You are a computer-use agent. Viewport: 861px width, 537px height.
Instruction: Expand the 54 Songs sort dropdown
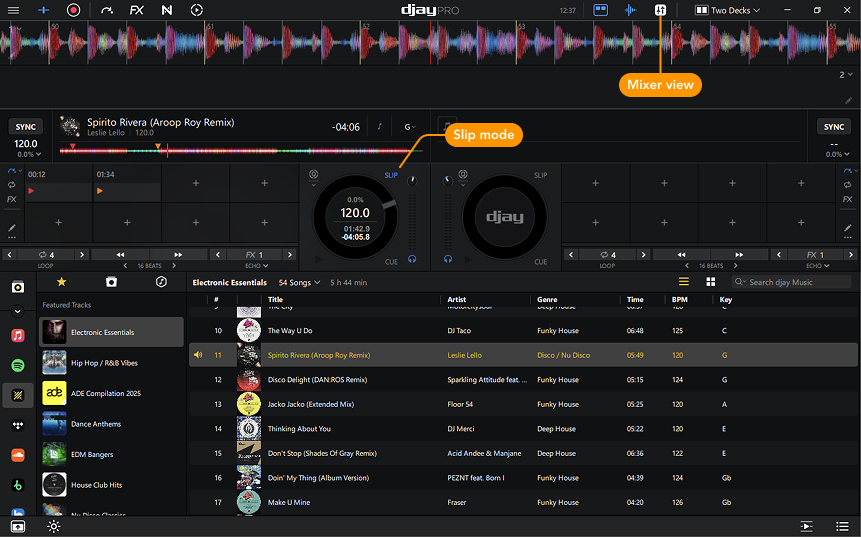(299, 283)
